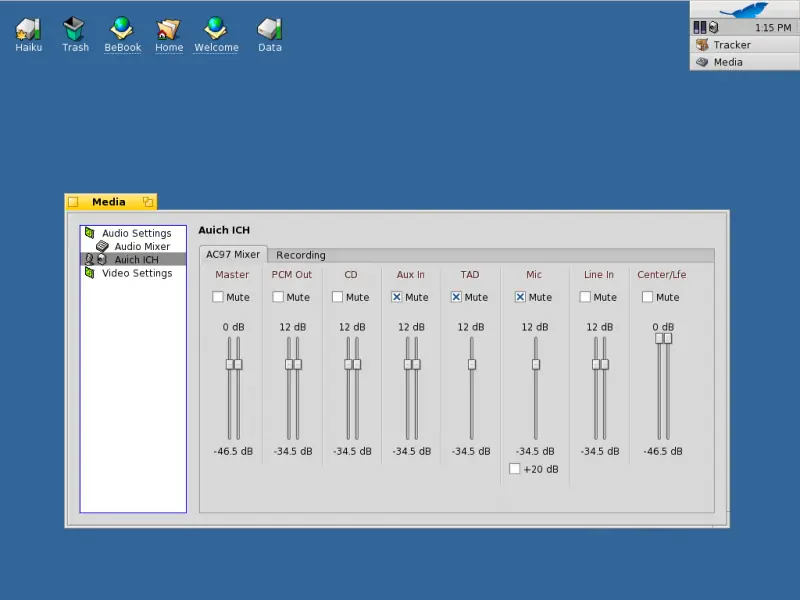800x600 pixels.
Task: Toggle the PCM Out Mute checkbox
Action: (x=278, y=297)
